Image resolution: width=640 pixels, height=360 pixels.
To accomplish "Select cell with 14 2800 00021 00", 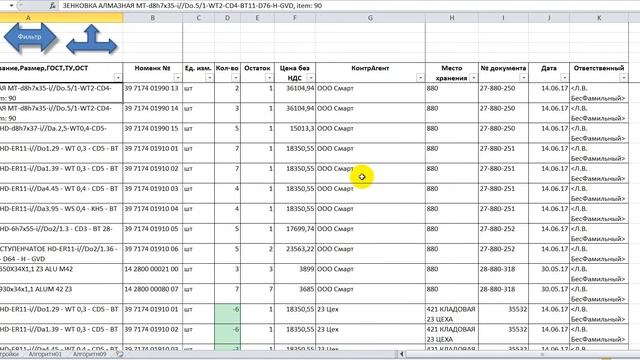I will click(153, 273).
